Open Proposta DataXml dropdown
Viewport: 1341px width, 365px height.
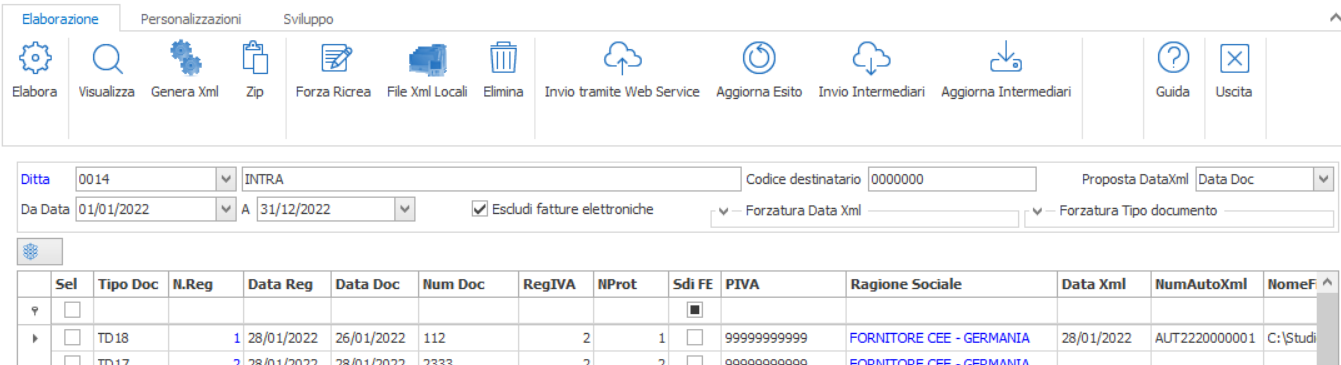point(1324,180)
